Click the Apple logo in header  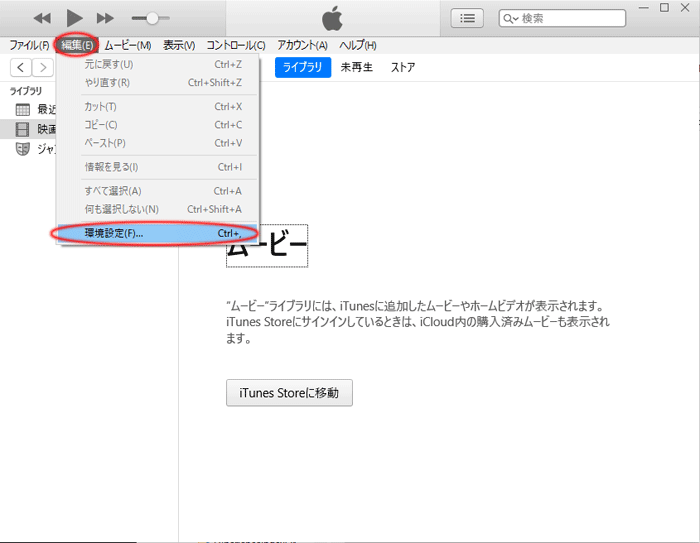click(x=332, y=19)
